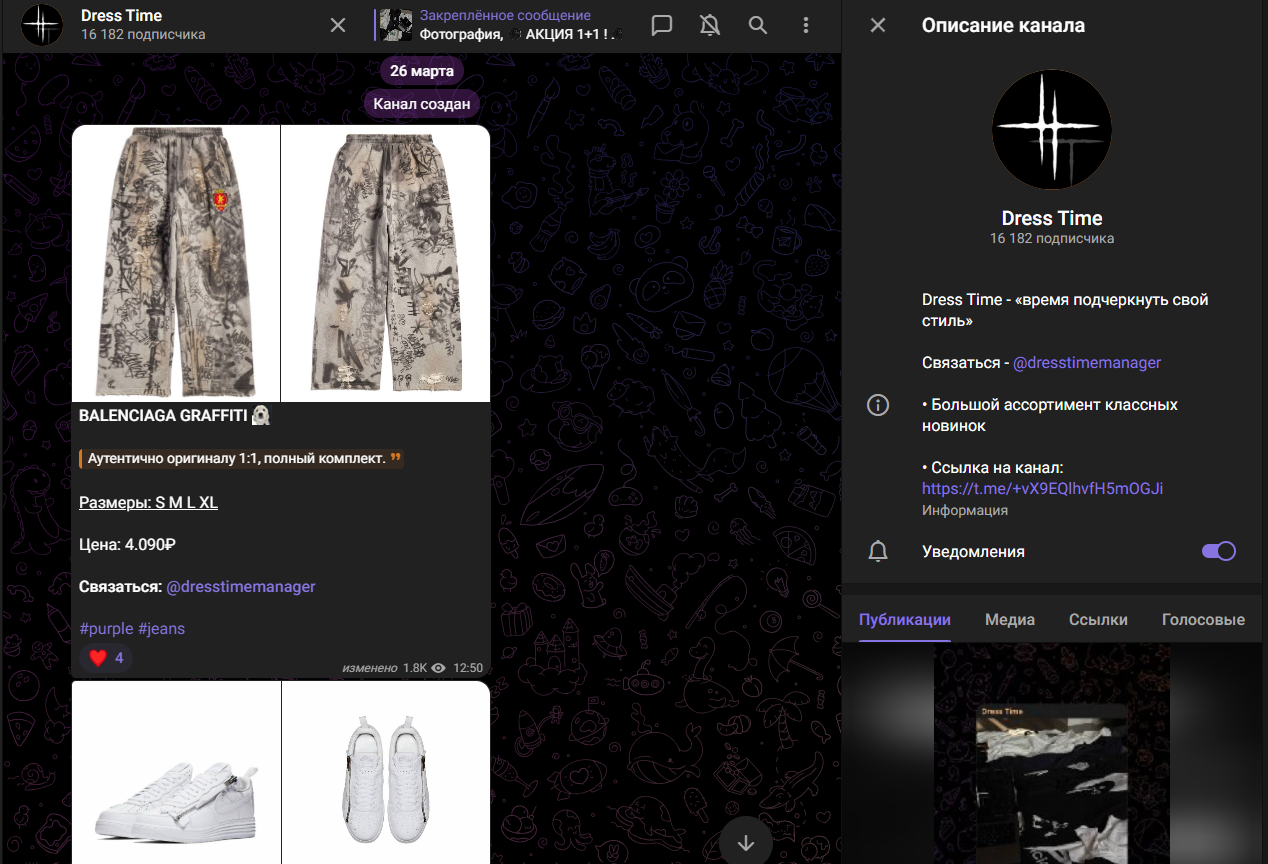Open the pinned message Закреплённое сообщение
The width and height of the screenshot is (1268, 864).
coord(505,25)
